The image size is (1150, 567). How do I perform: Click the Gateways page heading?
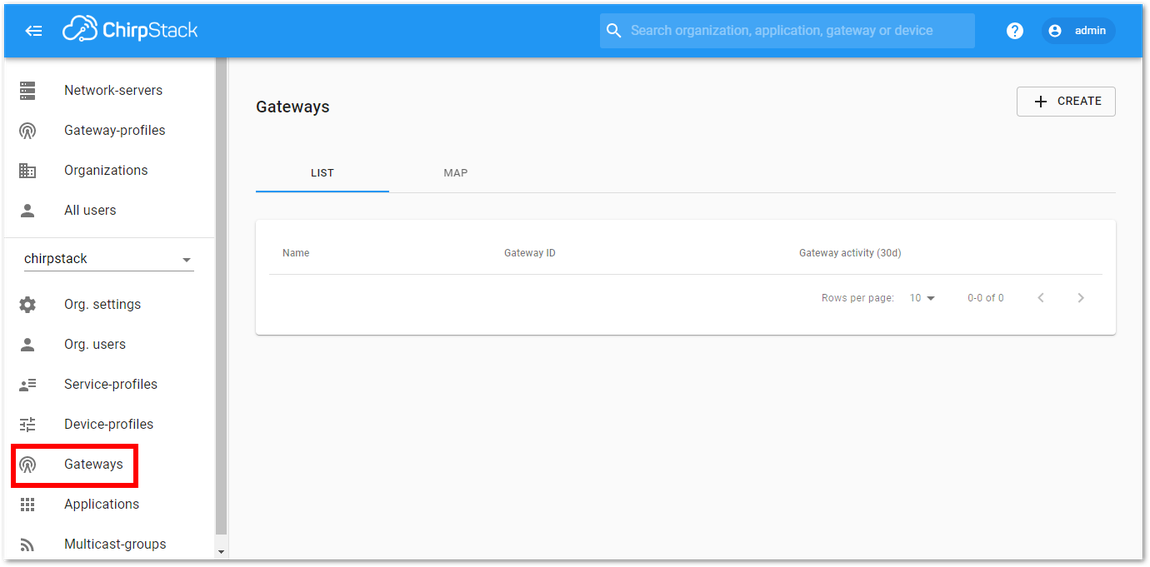pyautogui.click(x=293, y=107)
